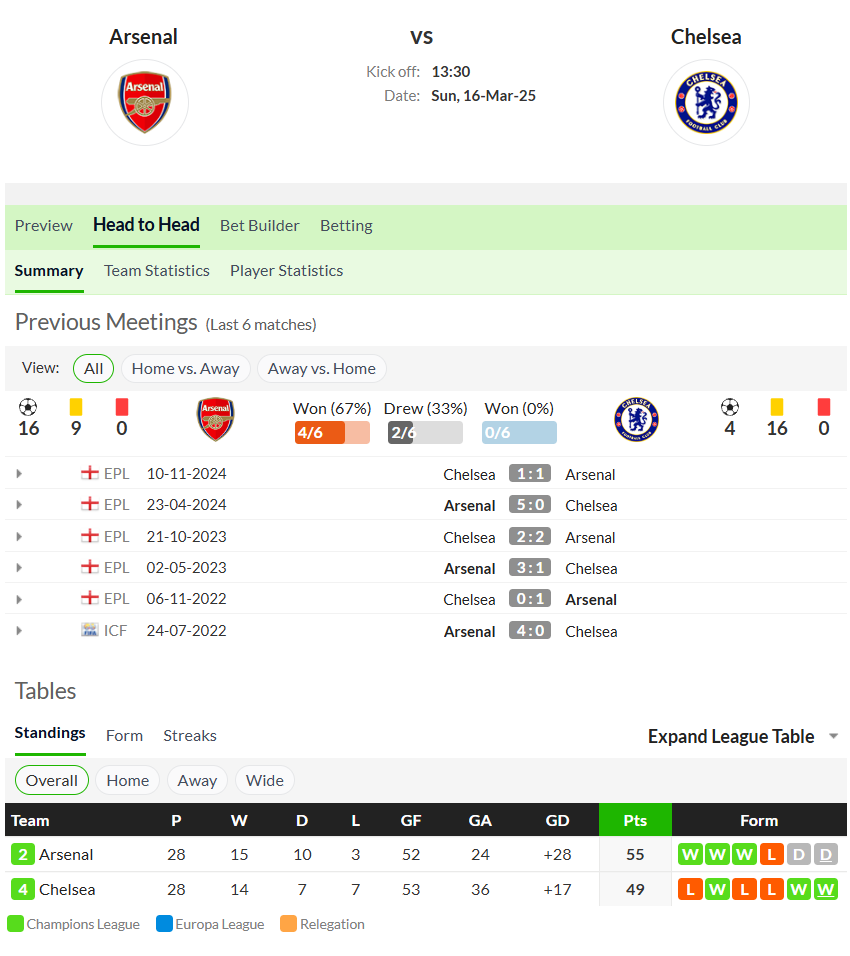Select the All view filter
Screen dimensions: 850x956
point(93,369)
